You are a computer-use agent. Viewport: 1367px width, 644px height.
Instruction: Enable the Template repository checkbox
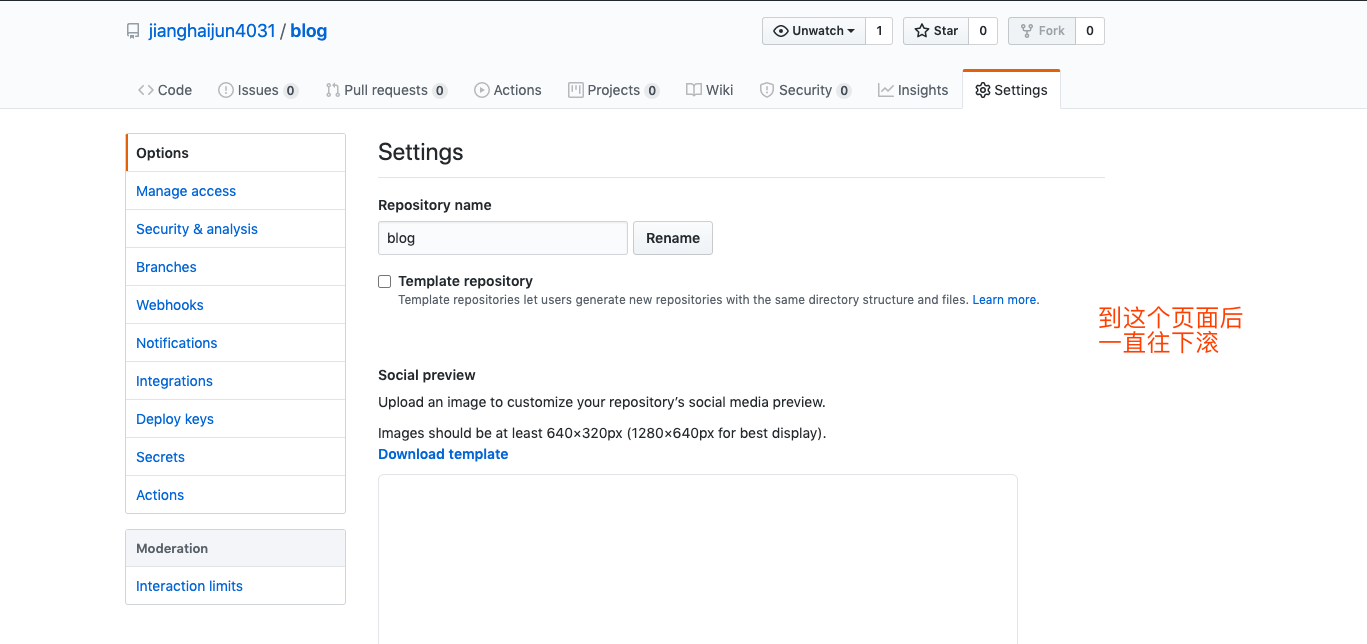click(x=385, y=282)
